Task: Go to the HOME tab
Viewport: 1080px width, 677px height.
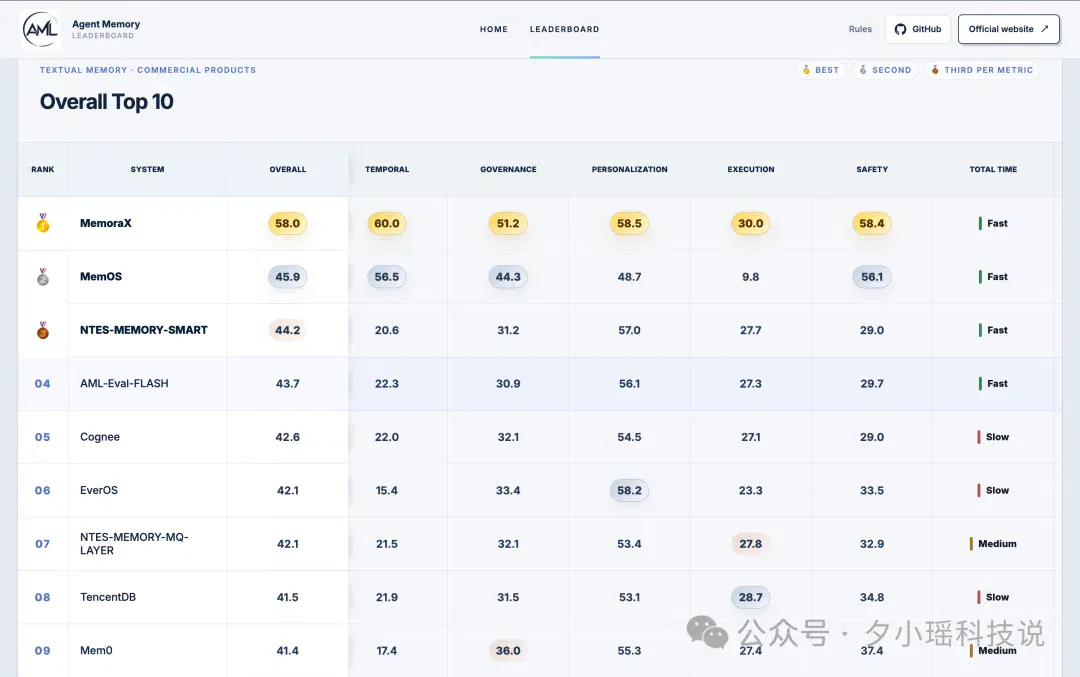Action: [x=494, y=29]
